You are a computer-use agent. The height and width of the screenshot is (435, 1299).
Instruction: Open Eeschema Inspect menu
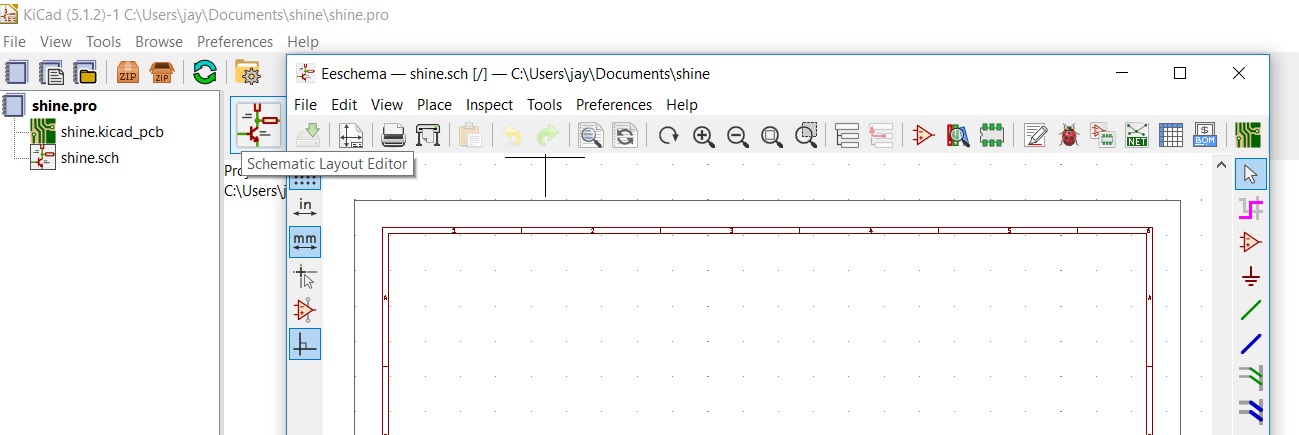489,104
